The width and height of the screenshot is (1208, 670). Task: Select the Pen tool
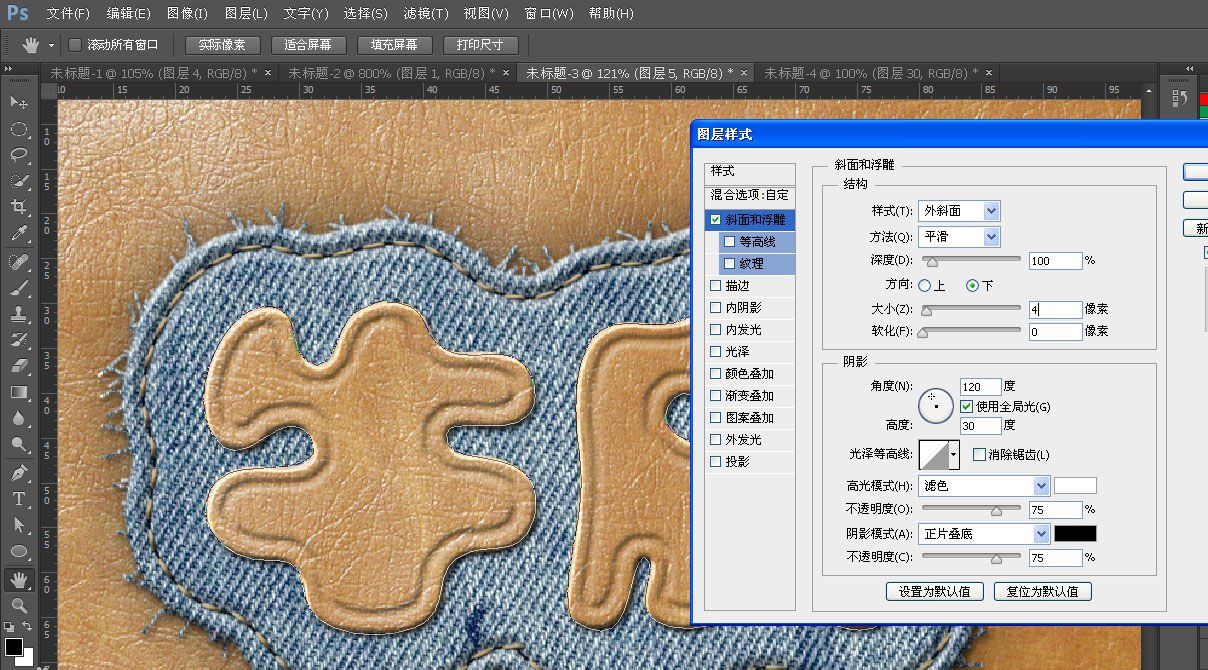click(x=19, y=473)
